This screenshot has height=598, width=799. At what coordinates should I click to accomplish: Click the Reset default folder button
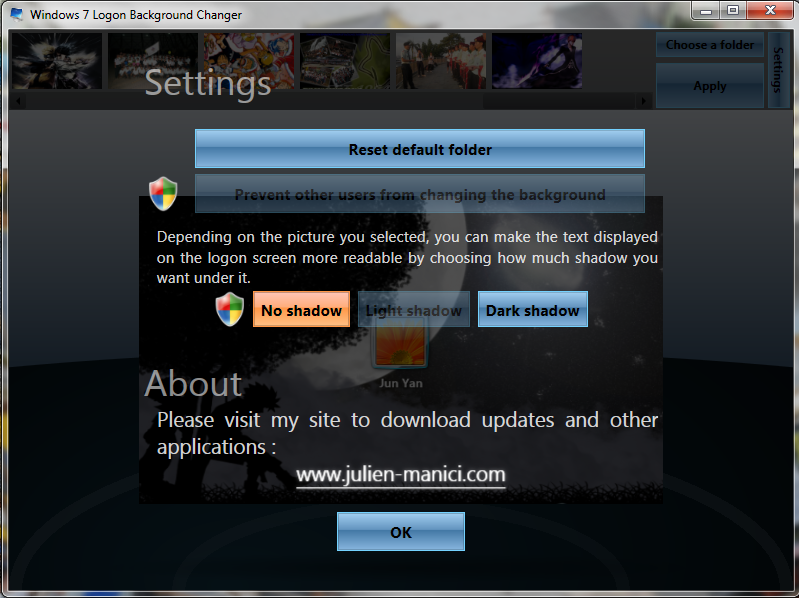click(x=420, y=149)
